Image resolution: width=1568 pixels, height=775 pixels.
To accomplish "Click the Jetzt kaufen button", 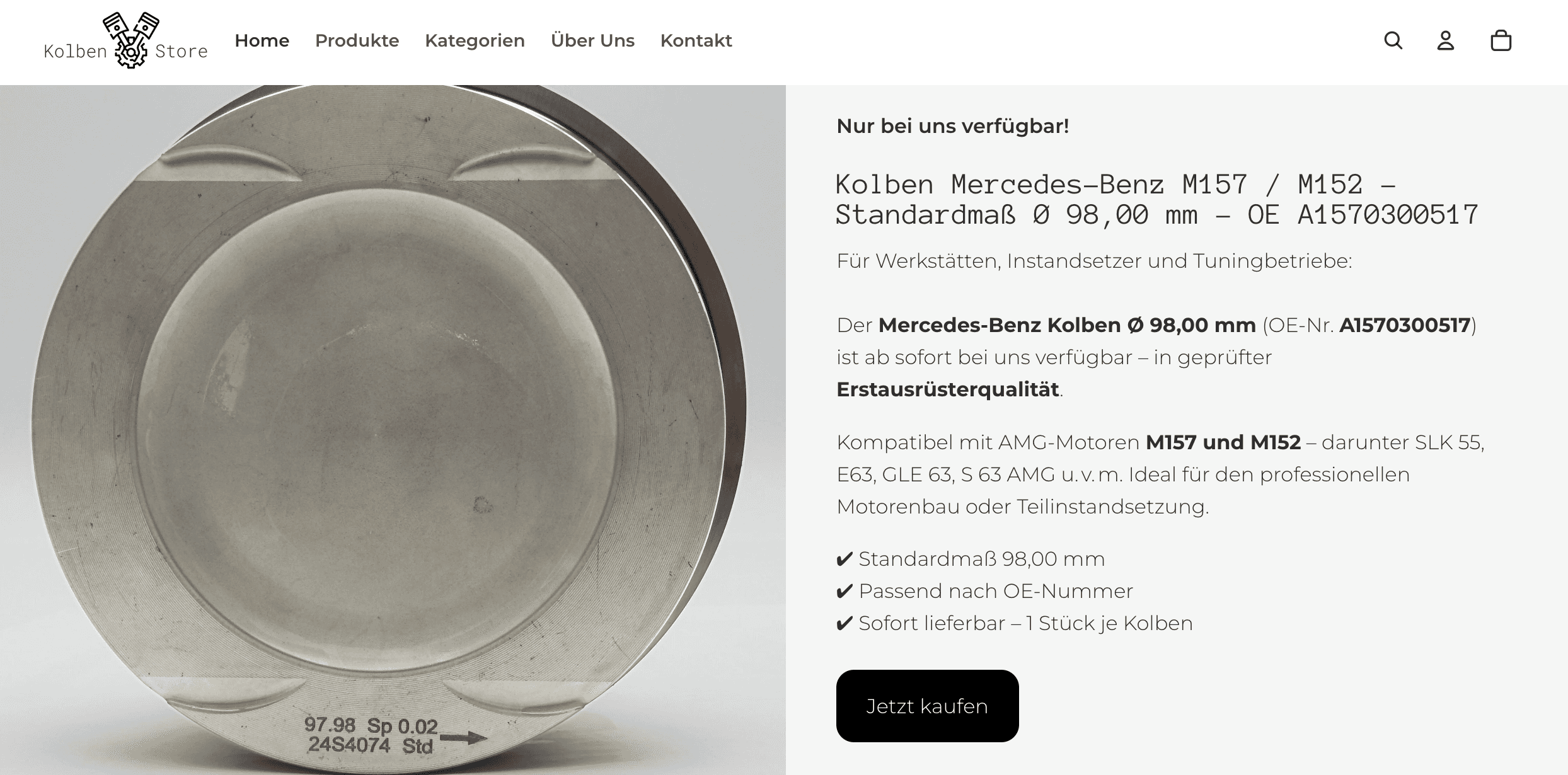I will click(x=928, y=706).
